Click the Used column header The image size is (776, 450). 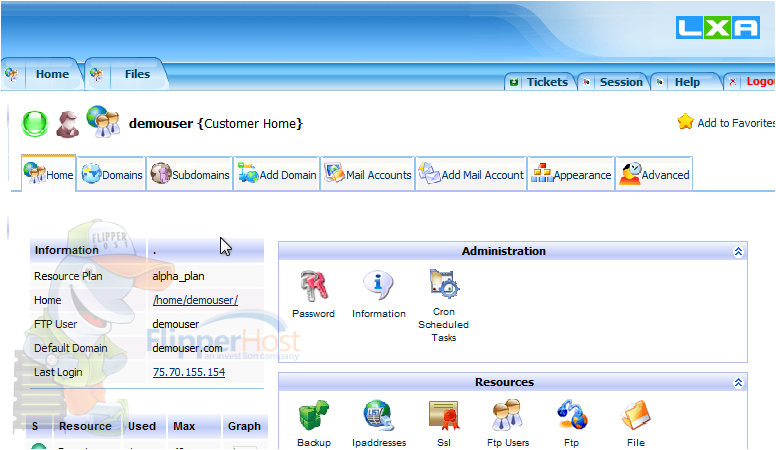point(142,426)
